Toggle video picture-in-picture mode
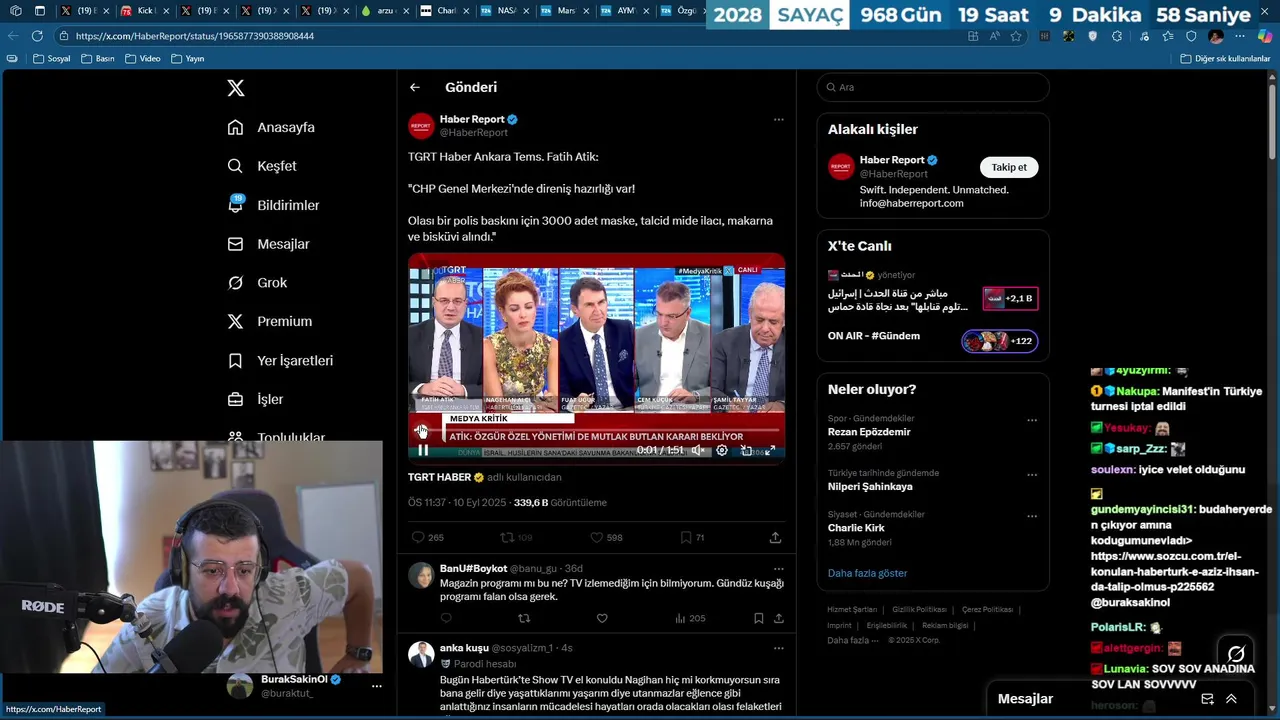The image size is (1280, 720). point(746,451)
